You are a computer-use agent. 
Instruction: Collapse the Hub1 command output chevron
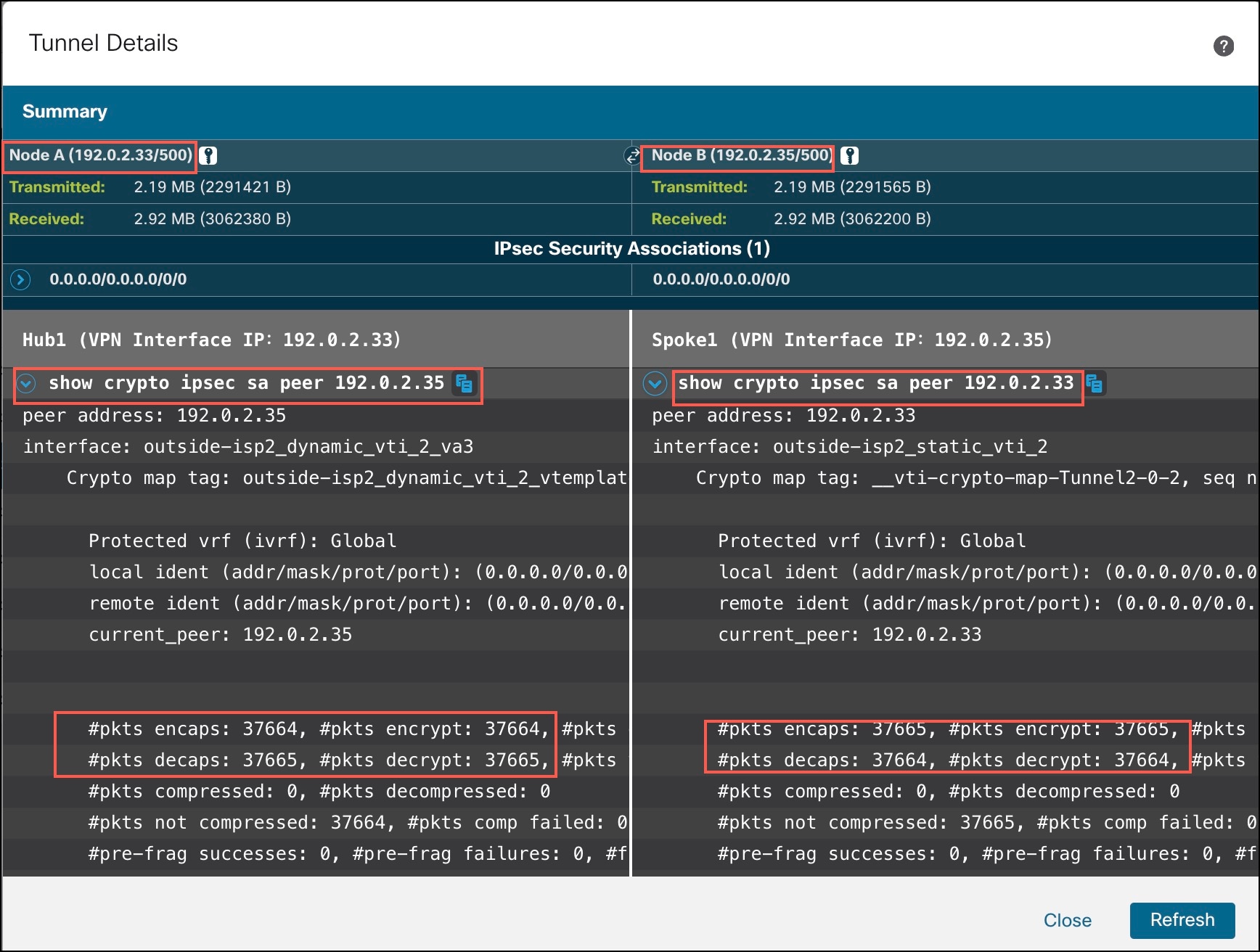coord(25,383)
